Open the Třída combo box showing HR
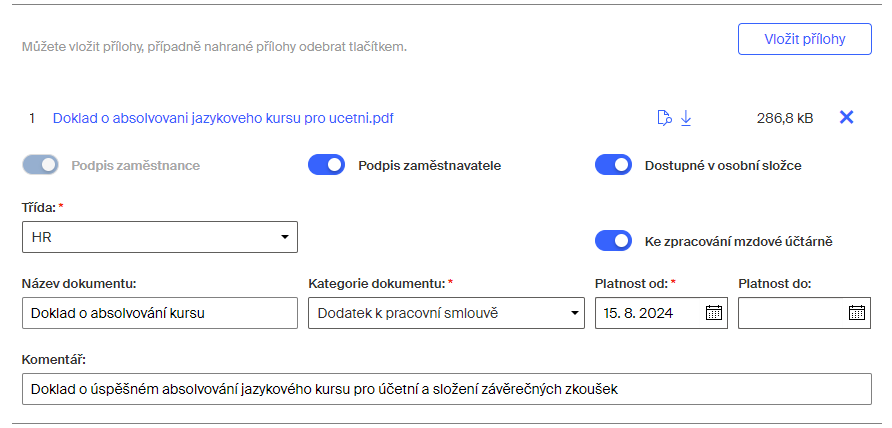The width and height of the screenshot is (892, 428). 160,237
